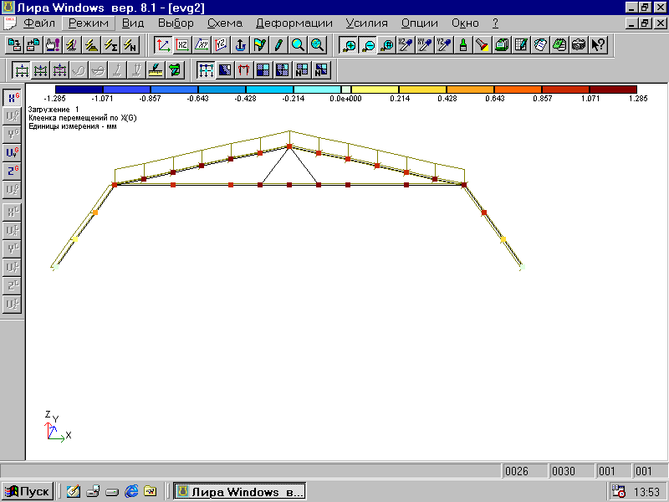Switch to YZ plane projection view
669x502 pixels.
221,45
